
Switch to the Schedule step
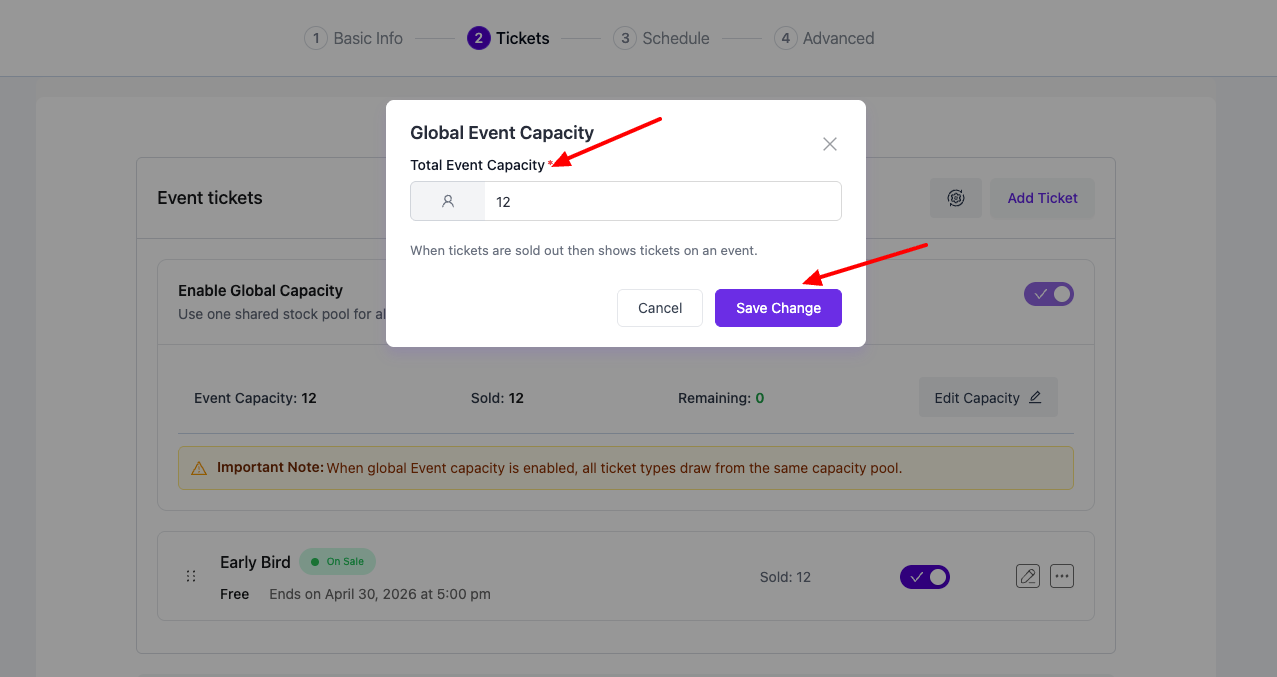(661, 39)
